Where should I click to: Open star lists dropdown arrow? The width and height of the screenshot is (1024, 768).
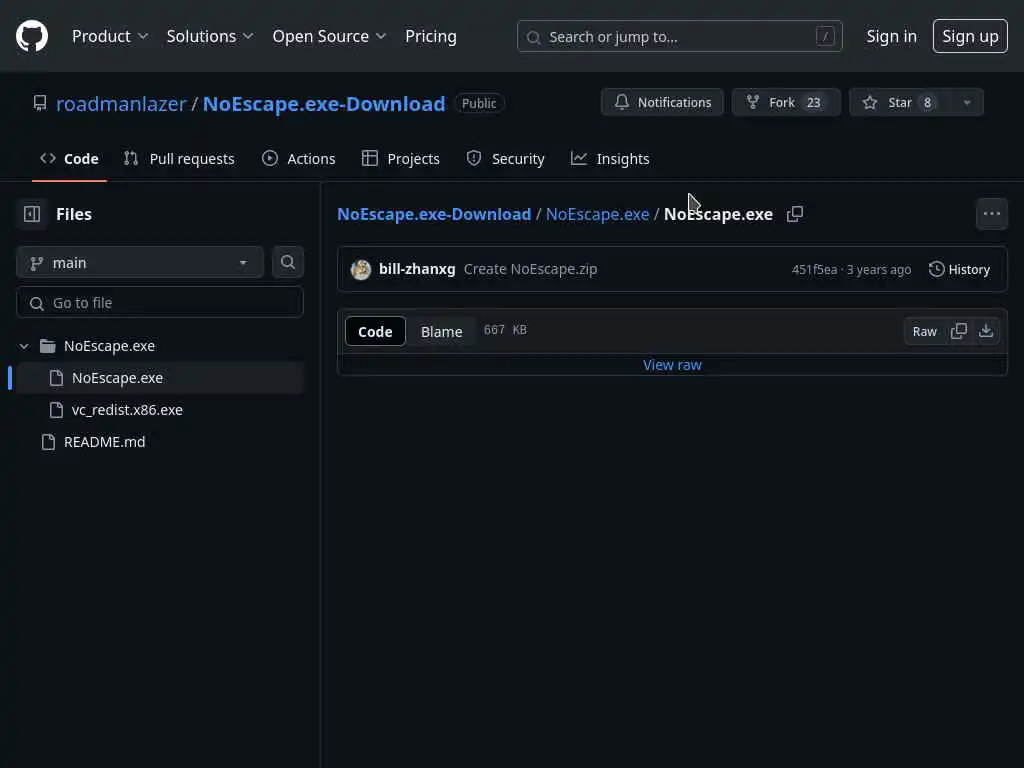tap(967, 103)
